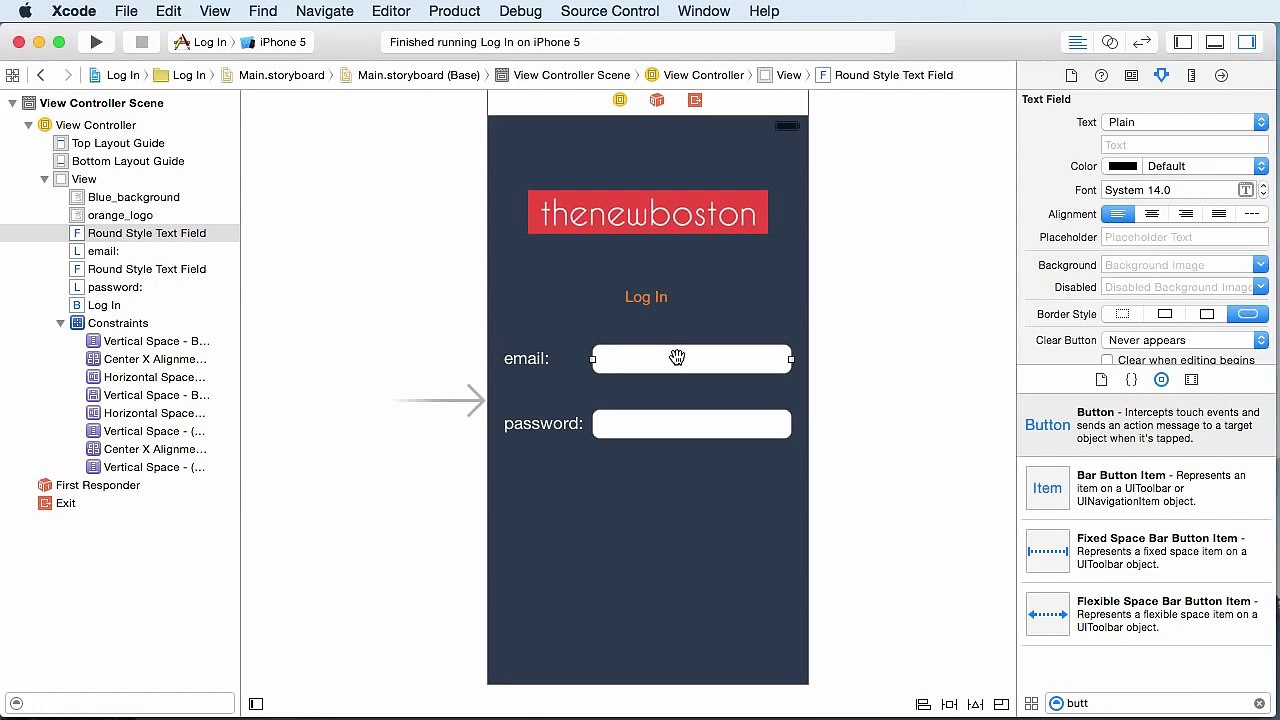Screen dimensions: 1280x720
Task: Collapse the View node in outline
Action: (x=44, y=179)
